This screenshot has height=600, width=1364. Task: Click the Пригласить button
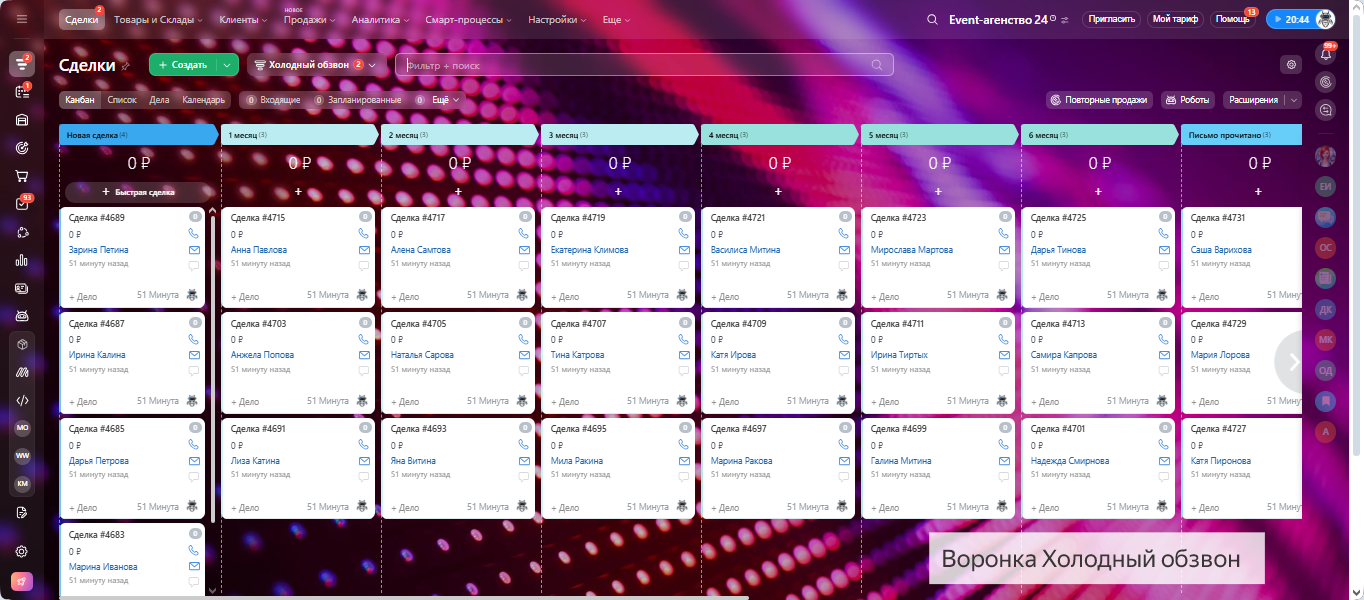[x=1111, y=19]
